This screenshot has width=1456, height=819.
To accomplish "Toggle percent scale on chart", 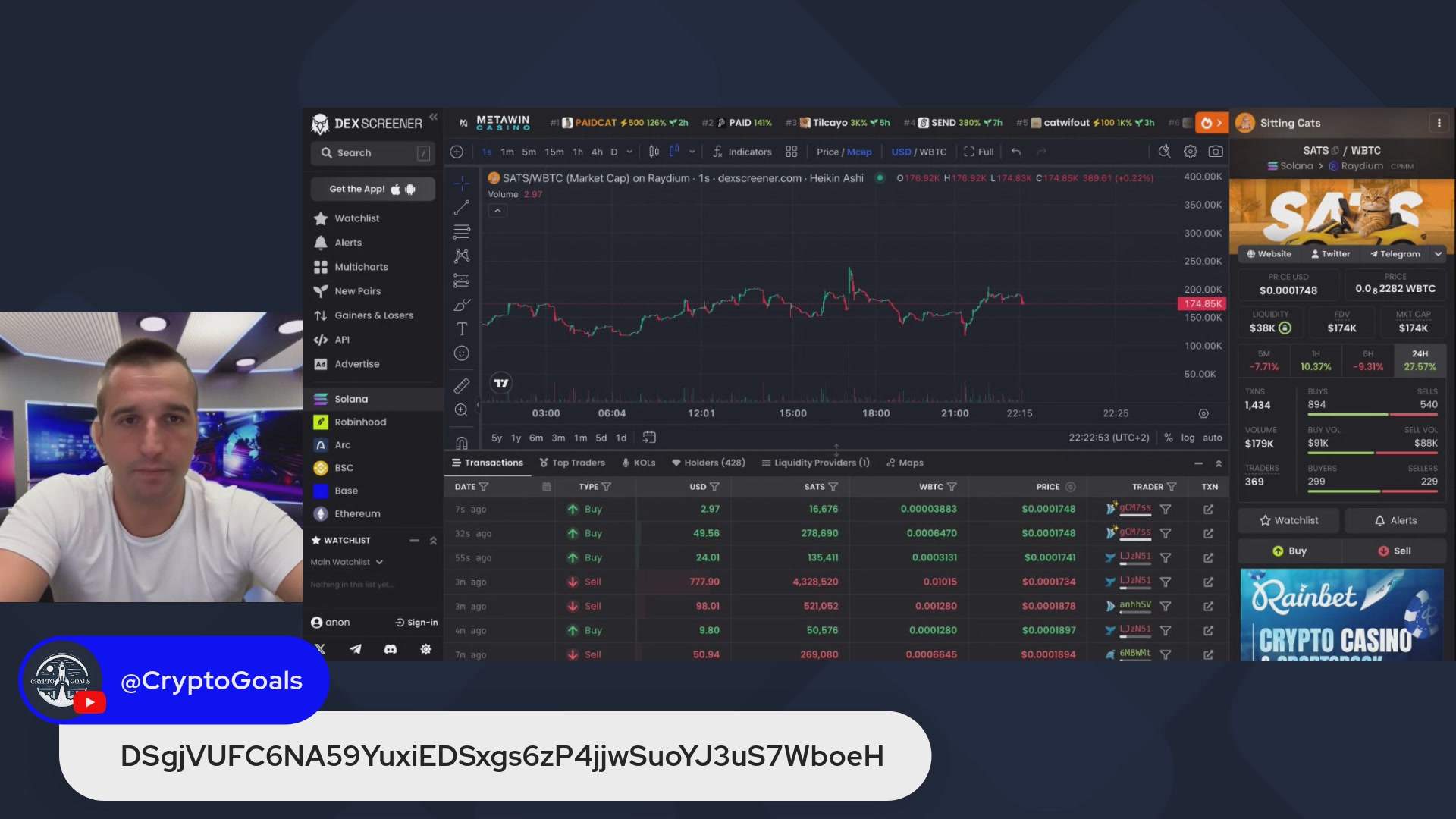I will (x=1169, y=438).
